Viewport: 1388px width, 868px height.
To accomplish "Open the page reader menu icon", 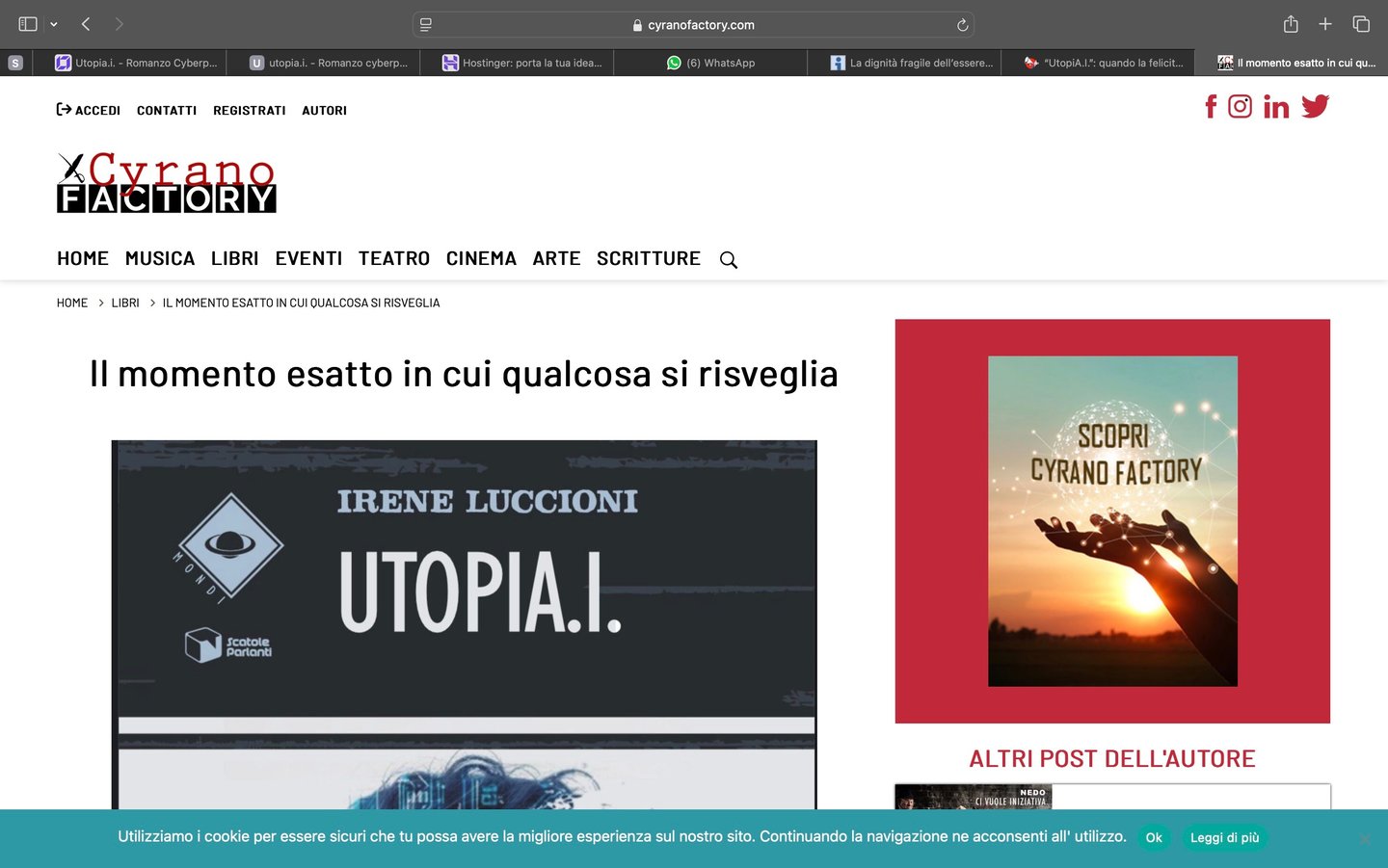I will 426,25.
